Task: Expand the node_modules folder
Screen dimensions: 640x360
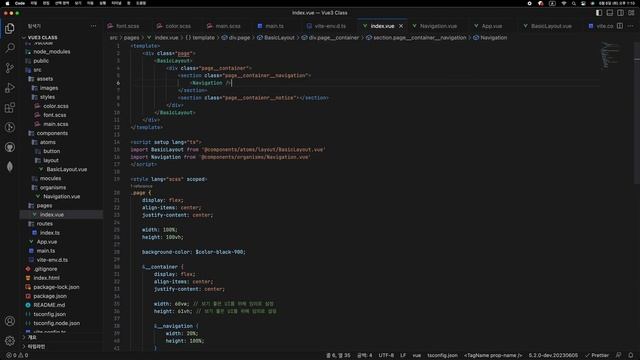Action: (x=51, y=52)
